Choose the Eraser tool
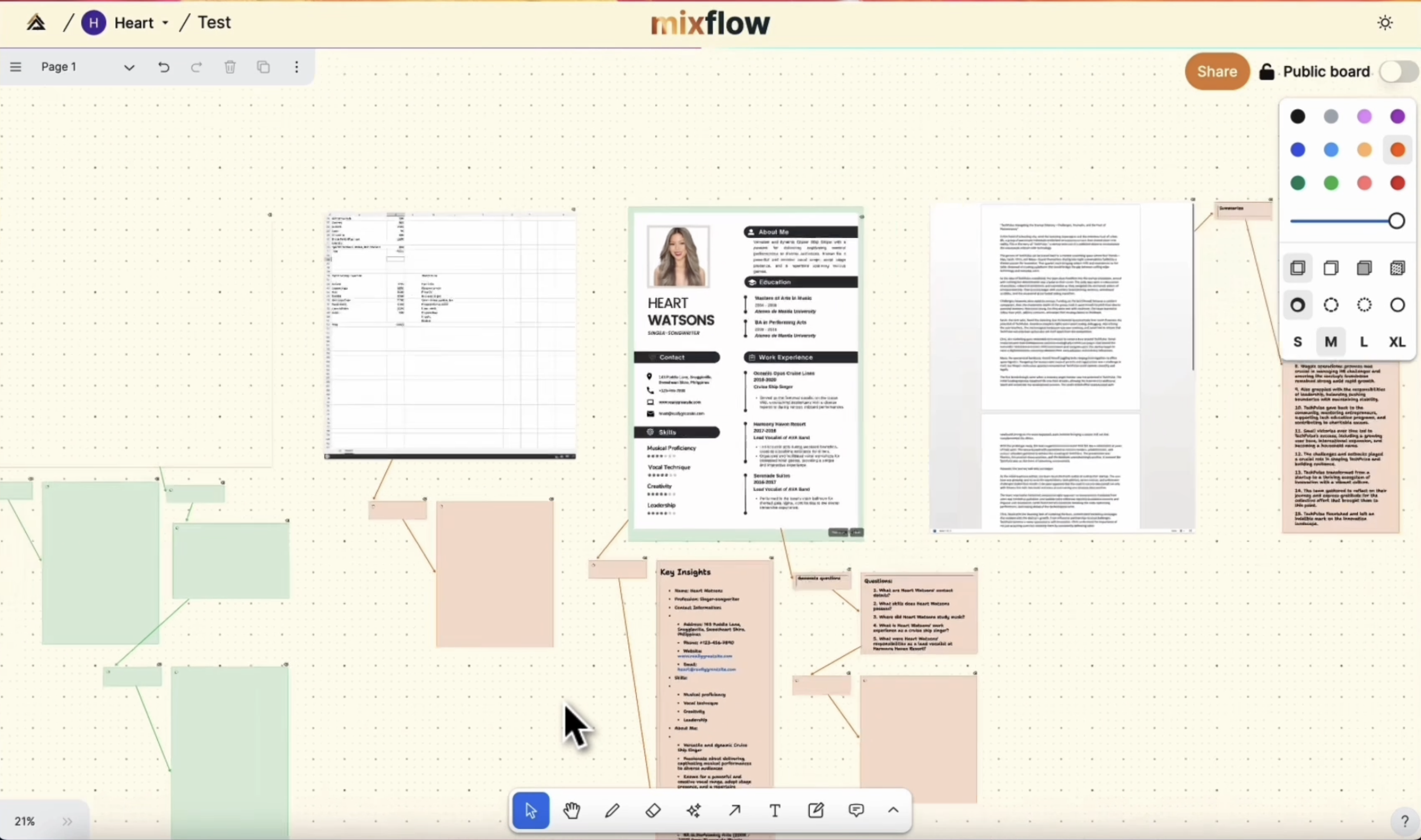1421x840 pixels. [x=653, y=811]
